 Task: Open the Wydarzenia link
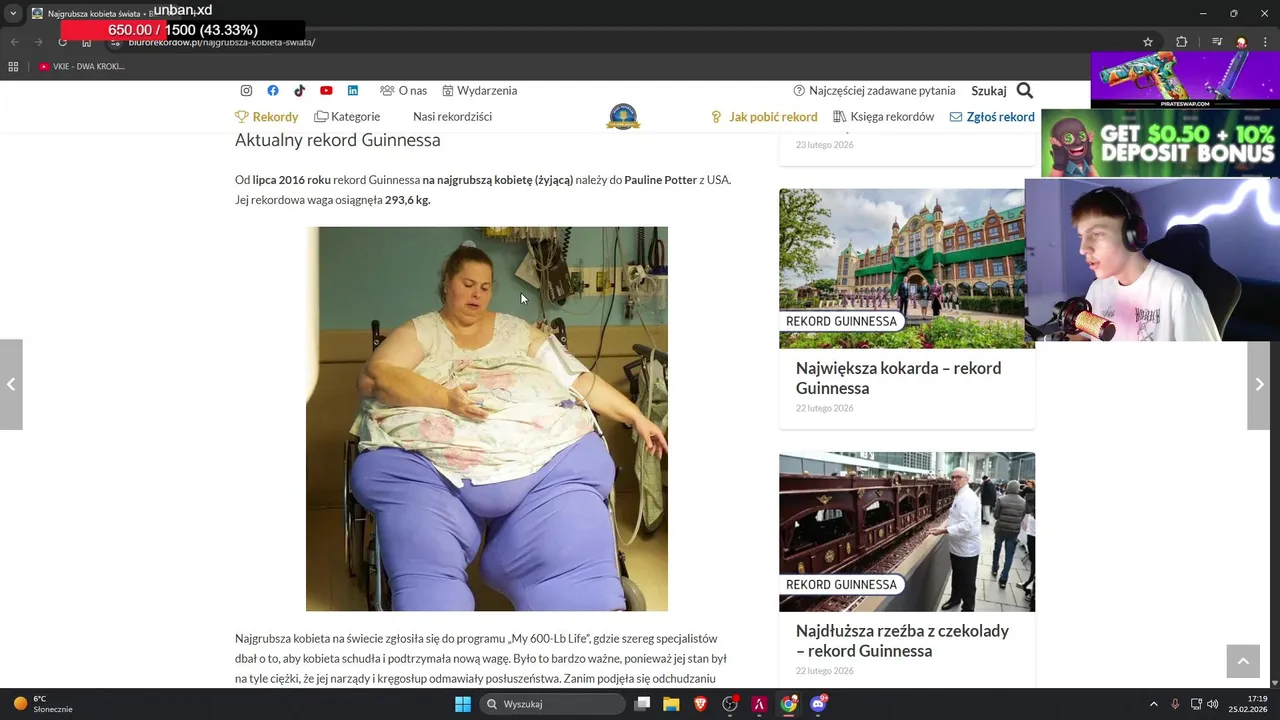pos(480,91)
